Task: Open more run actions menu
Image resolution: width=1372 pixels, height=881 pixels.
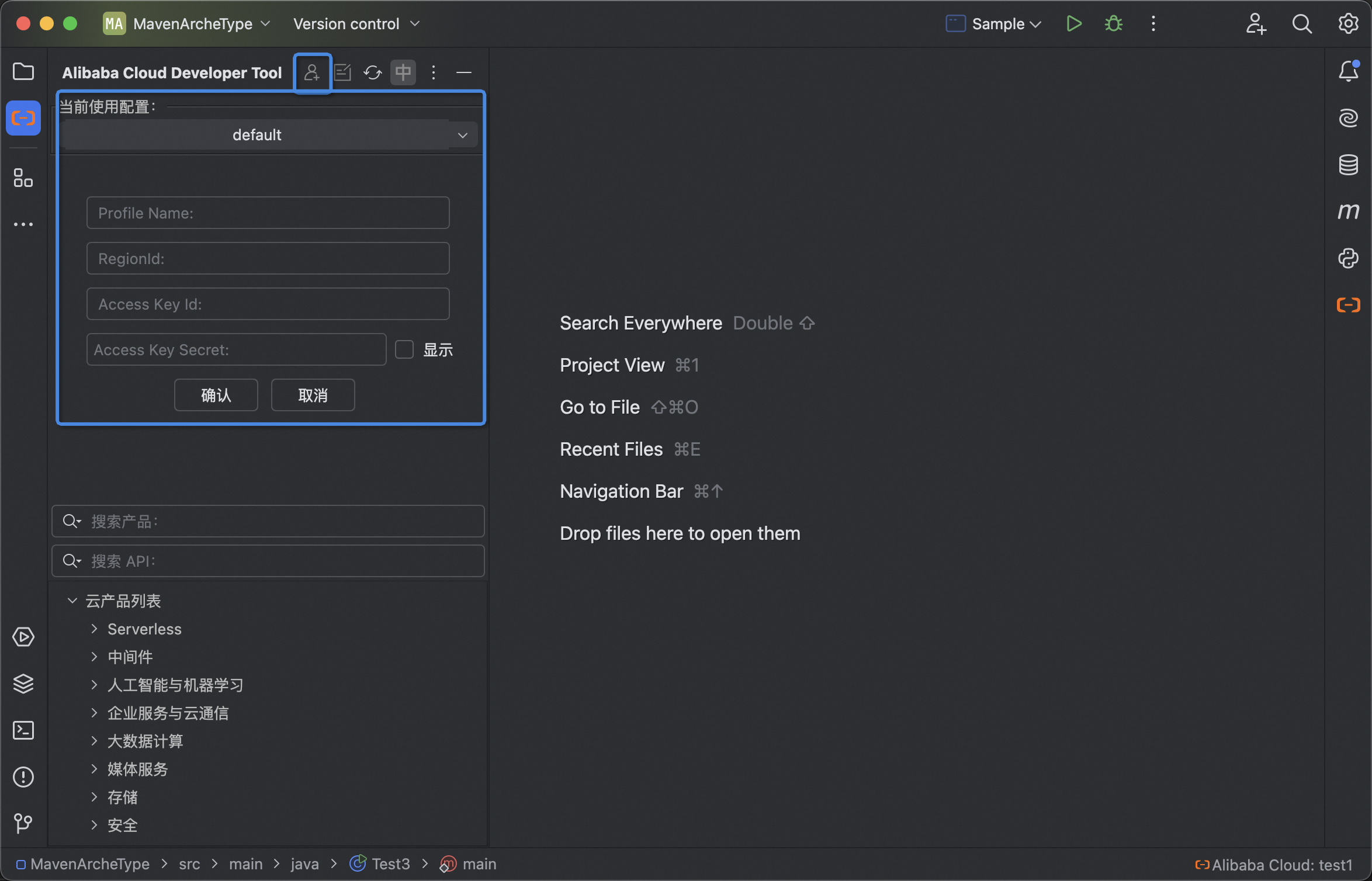Action: (1153, 23)
